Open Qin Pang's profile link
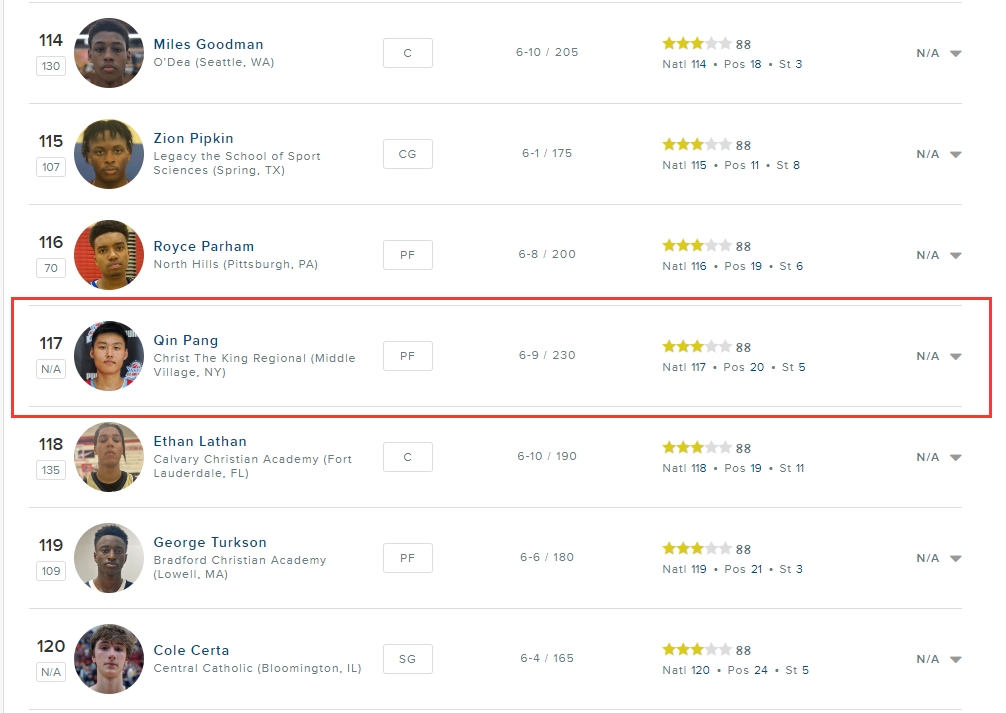This screenshot has width=1006, height=713. point(185,340)
